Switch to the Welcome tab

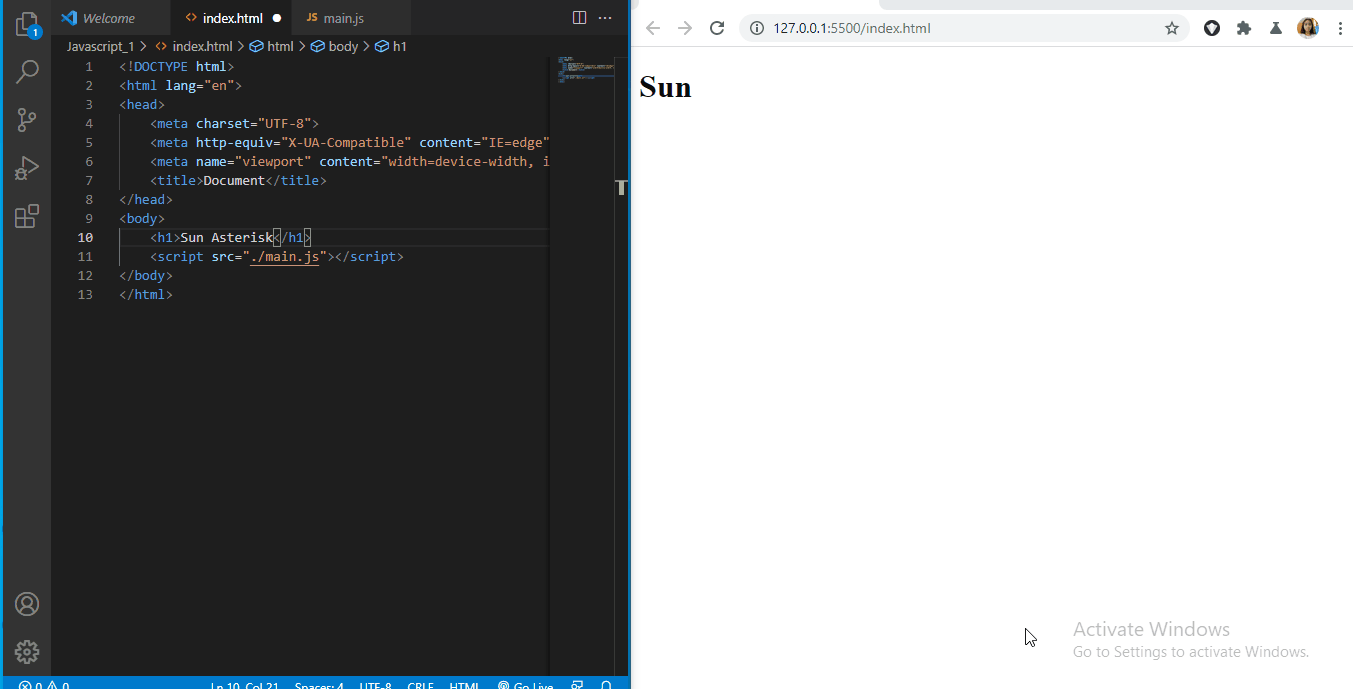(x=110, y=17)
